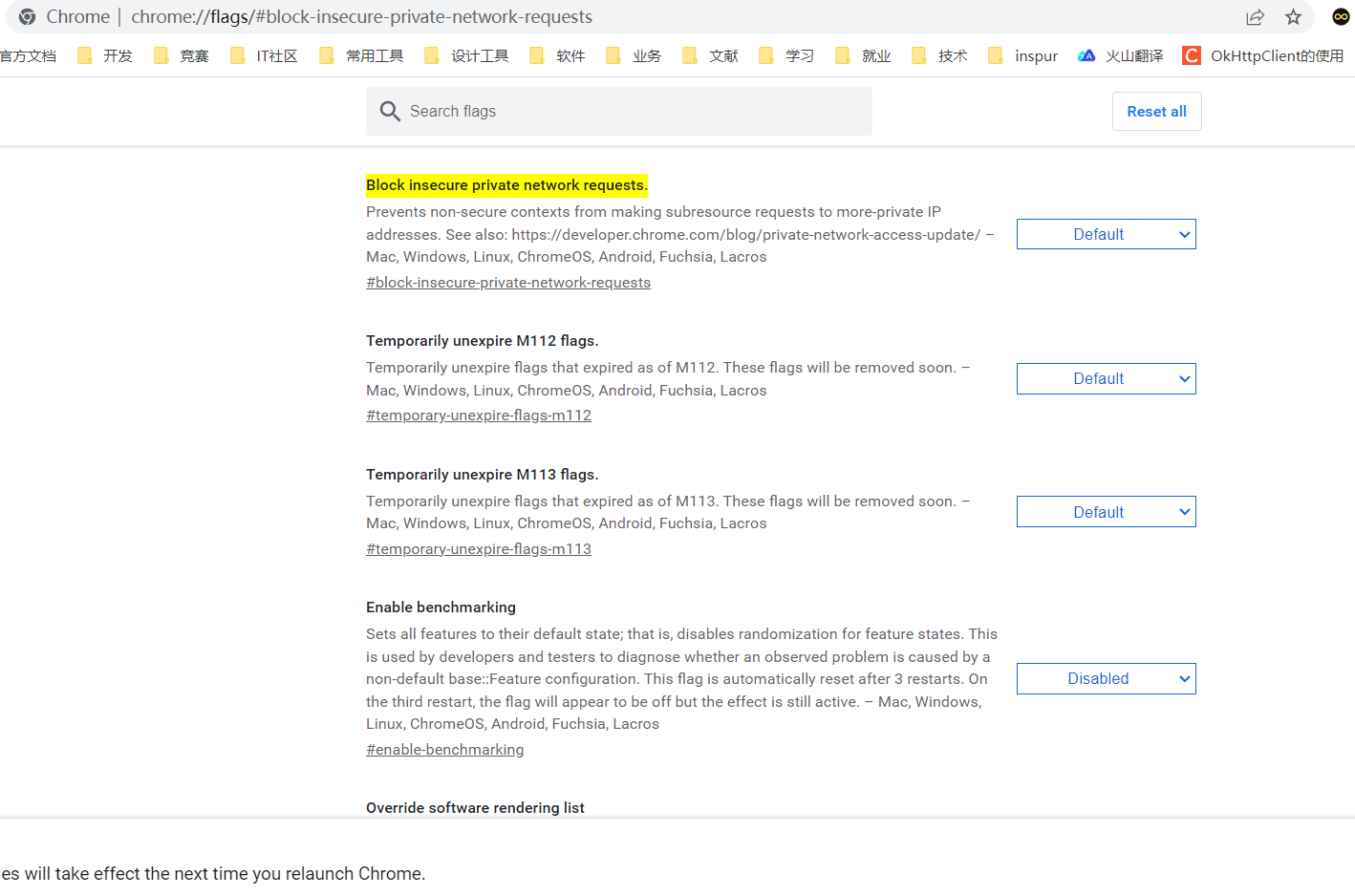Open Enable benchmarking Disabled dropdown
The width and height of the screenshot is (1355, 896).
[1106, 678]
